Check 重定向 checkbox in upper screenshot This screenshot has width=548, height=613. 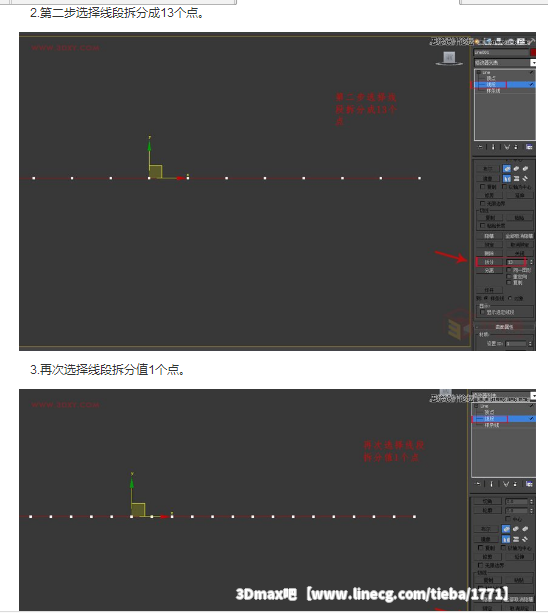509,276
